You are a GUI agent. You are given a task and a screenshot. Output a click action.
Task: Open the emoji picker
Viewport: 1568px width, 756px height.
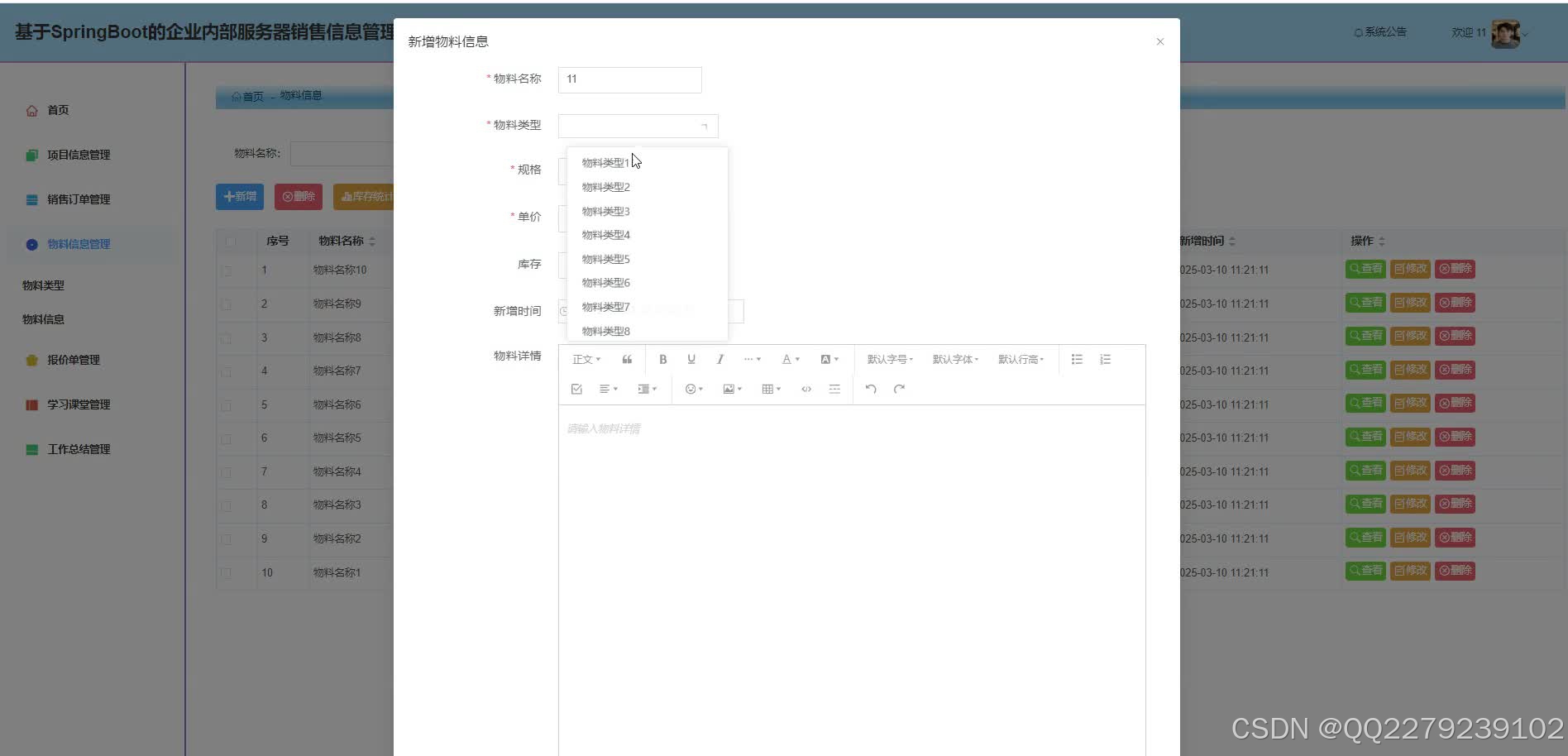[x=694, y=389]
